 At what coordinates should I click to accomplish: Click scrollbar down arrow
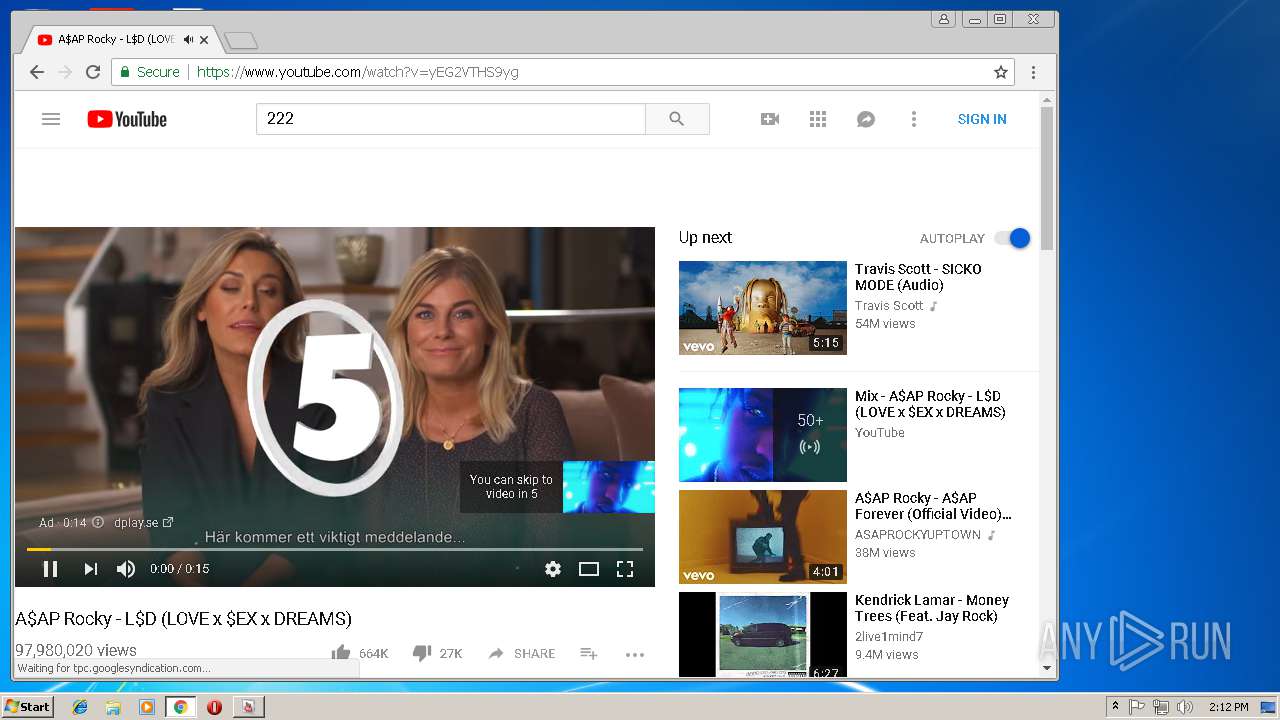1047,668
